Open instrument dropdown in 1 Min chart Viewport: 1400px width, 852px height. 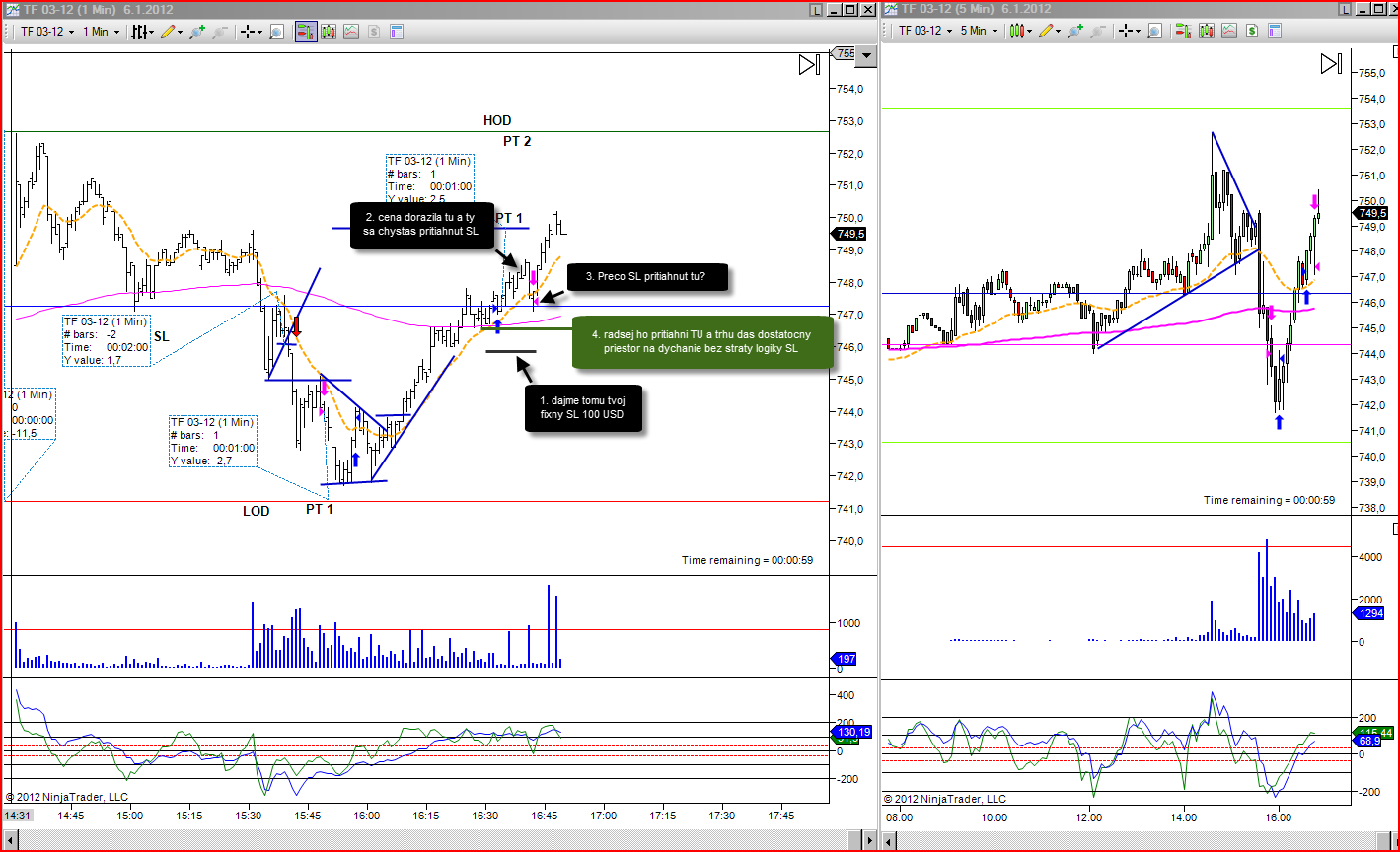point(46,32)
